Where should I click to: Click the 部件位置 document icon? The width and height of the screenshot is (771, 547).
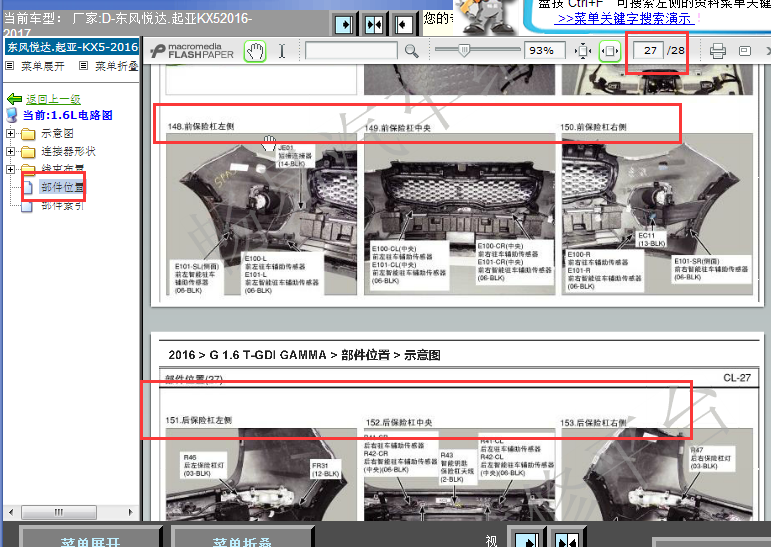click(28, 187)
